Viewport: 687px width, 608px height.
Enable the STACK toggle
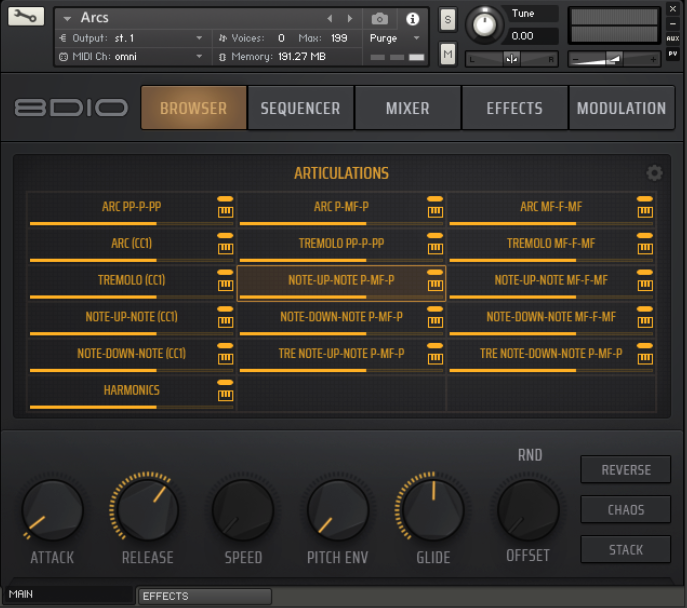pos(626,549)
